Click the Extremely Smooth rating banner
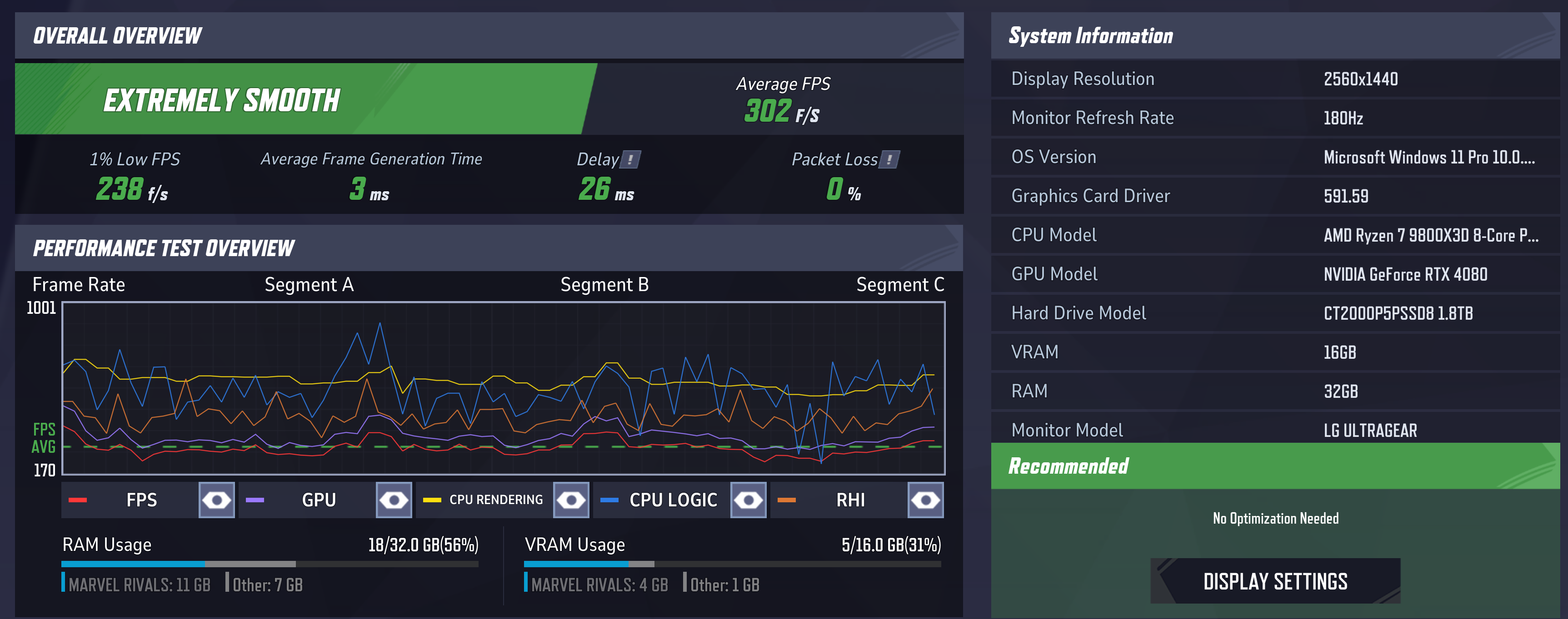 pos(222,98)
